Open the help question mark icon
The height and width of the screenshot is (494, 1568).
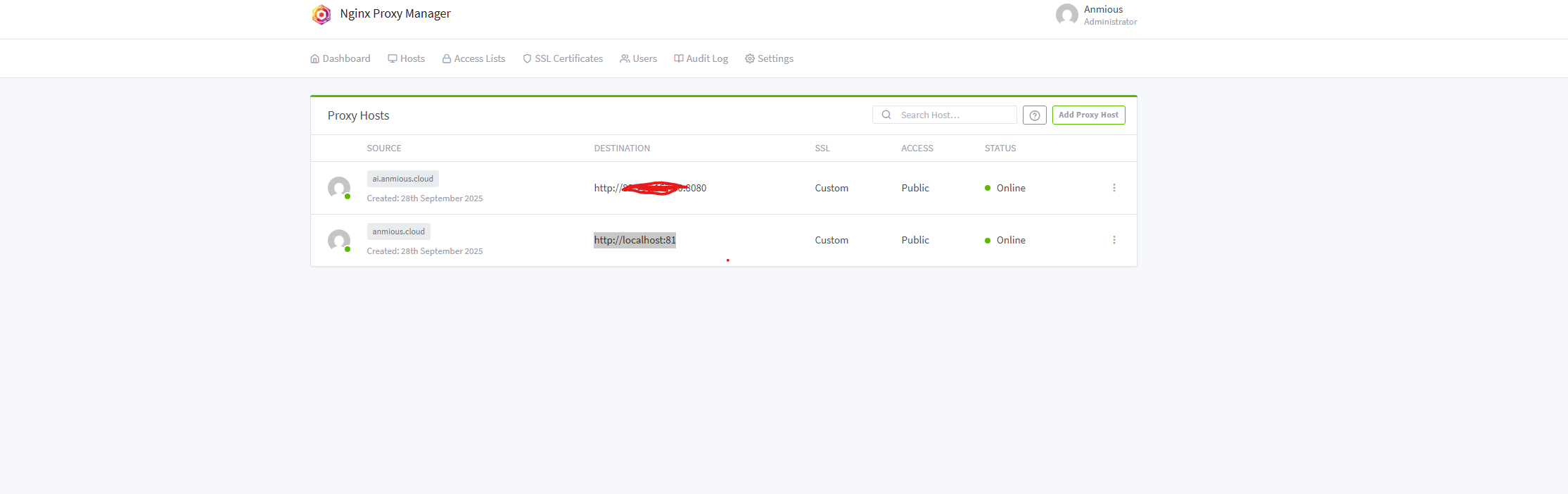(1034, 115)
